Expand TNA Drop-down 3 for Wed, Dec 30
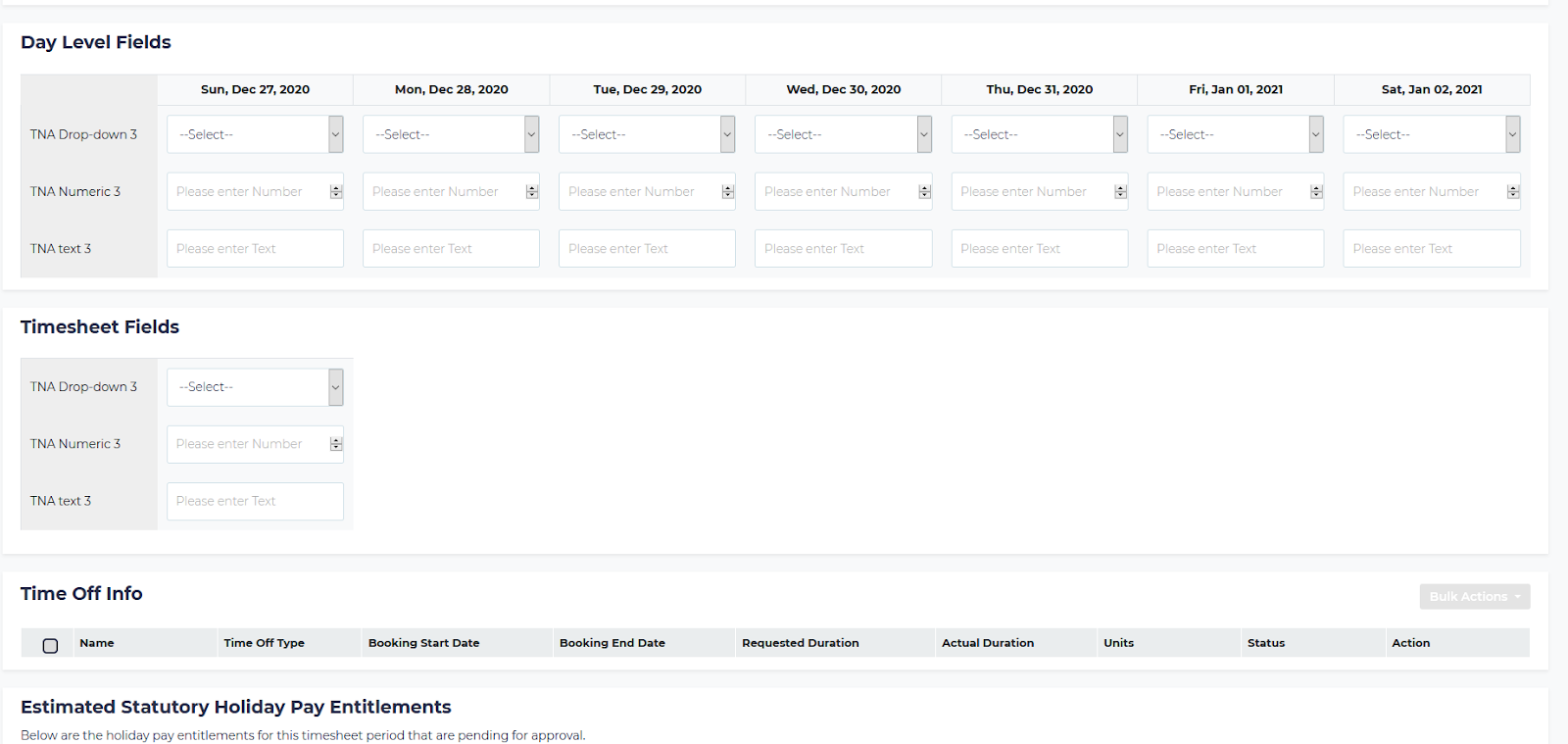Screen dimensions: 1568x744 842,134
